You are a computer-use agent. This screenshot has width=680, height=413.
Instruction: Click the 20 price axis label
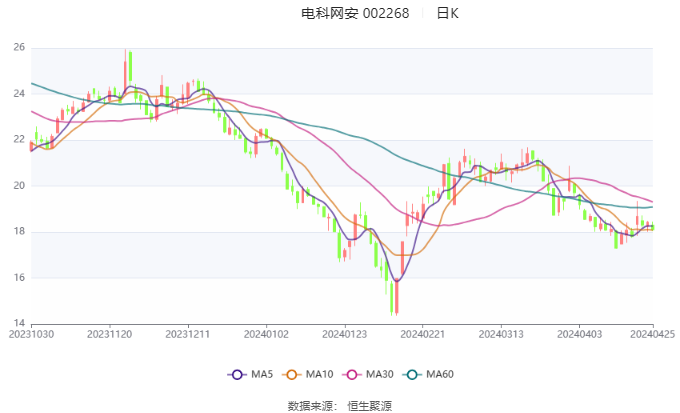19,185
